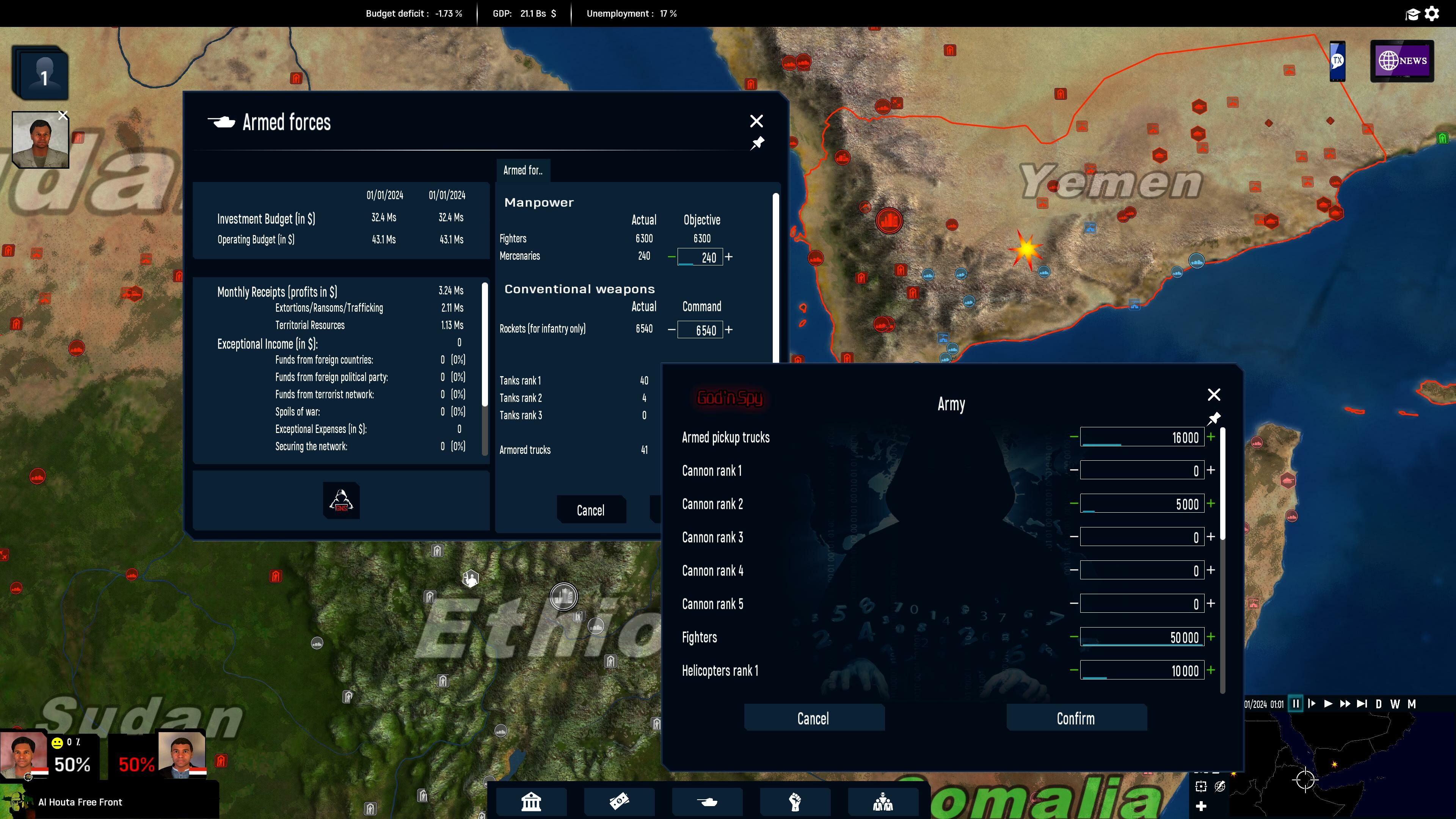Click the hacker icon in the Armed forces window

point(341,501)
